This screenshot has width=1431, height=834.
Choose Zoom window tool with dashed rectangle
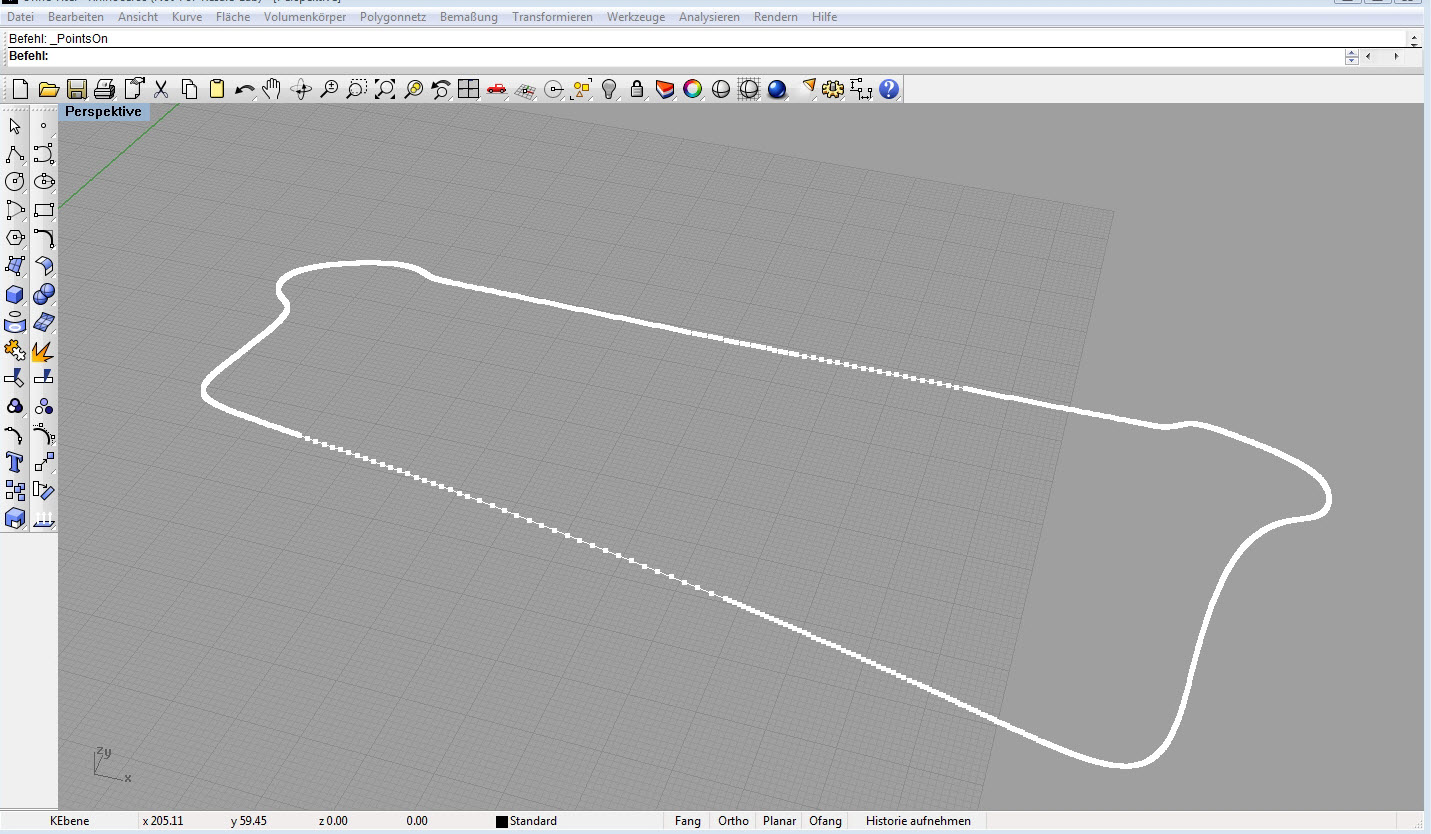coord(357,89)
